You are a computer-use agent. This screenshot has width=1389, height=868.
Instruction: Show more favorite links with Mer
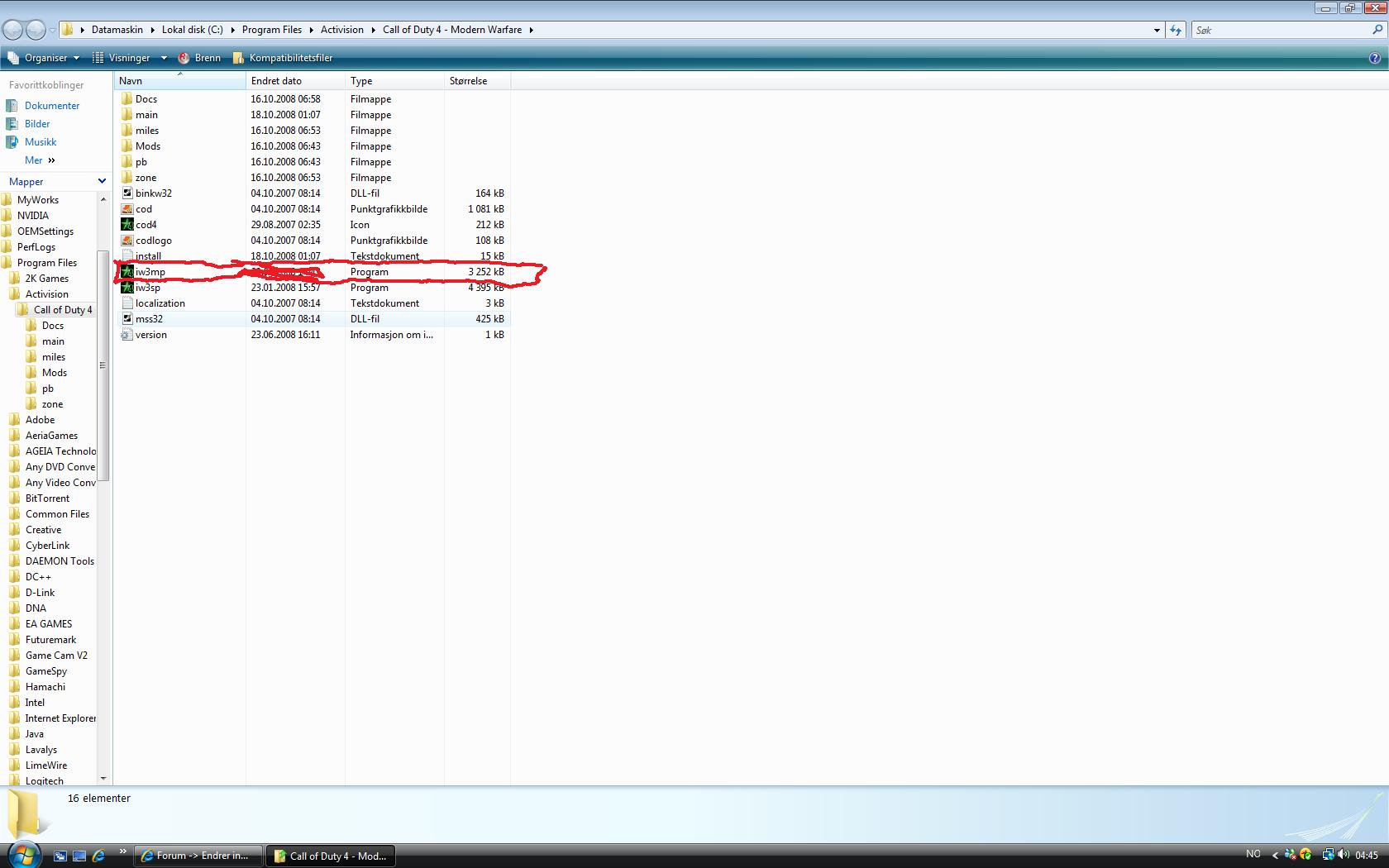click(x=39, y=160)
